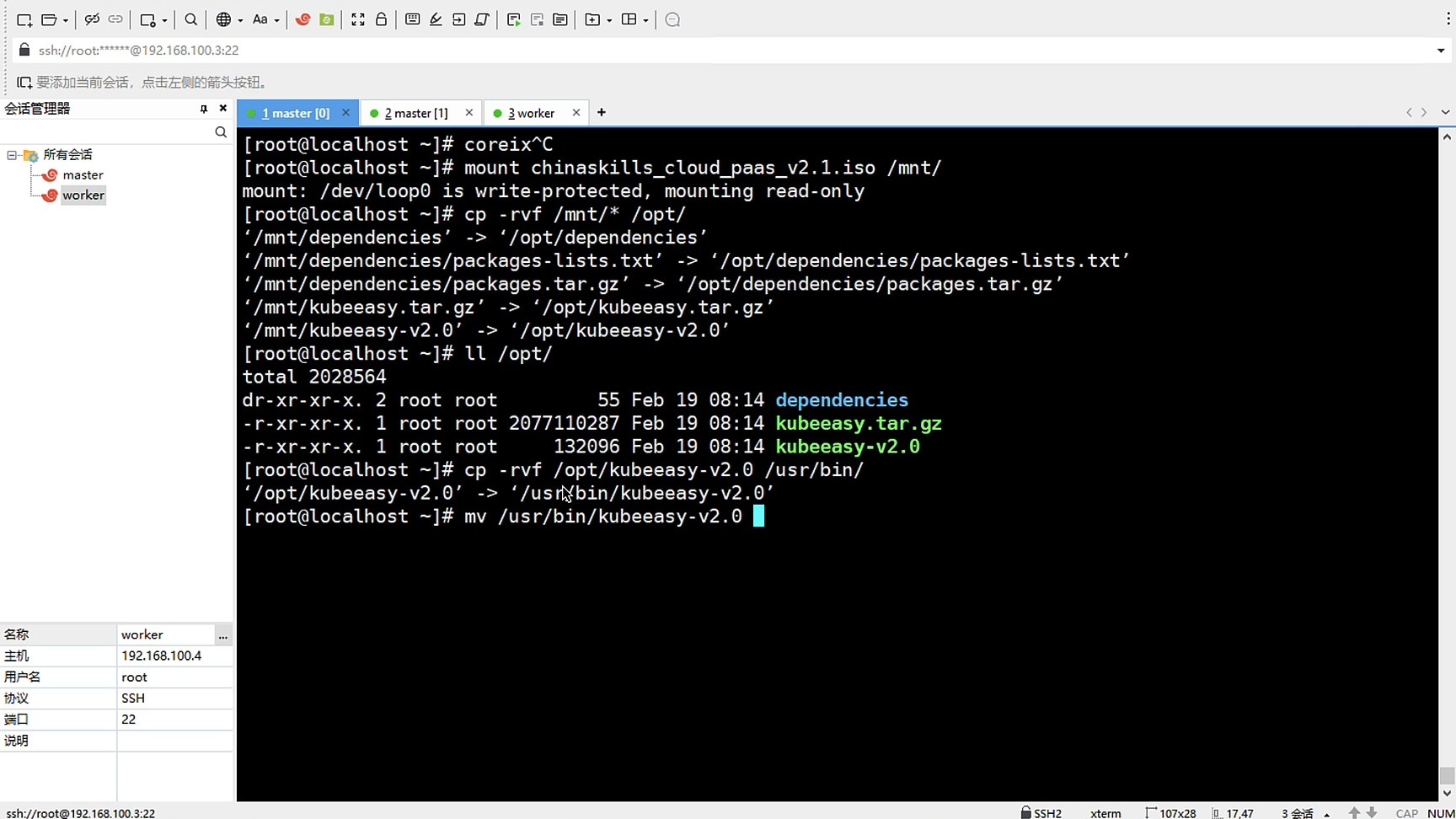The image size is (1456, 819).
Task: Open the toolbar overflow three-dot menu
Action: point(1448,19)
